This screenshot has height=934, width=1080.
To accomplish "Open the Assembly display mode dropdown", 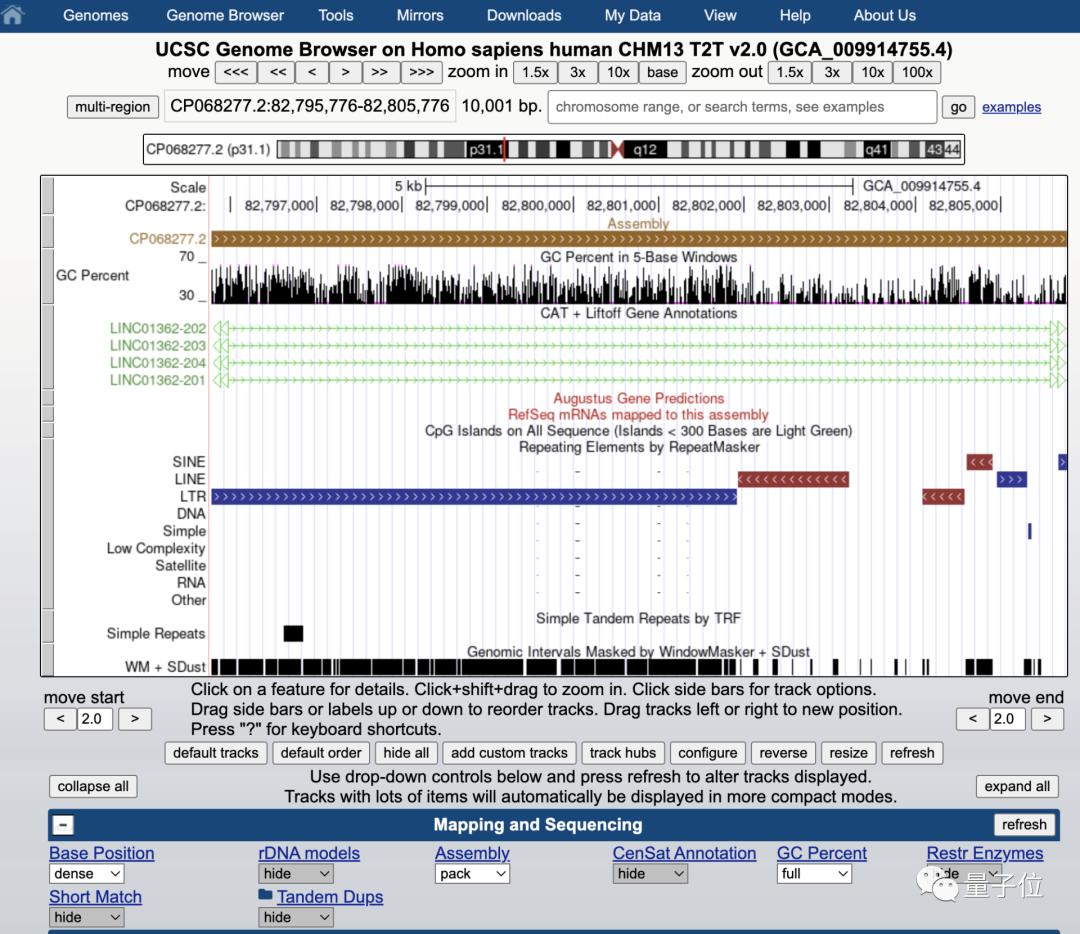I will pos(472,873).
